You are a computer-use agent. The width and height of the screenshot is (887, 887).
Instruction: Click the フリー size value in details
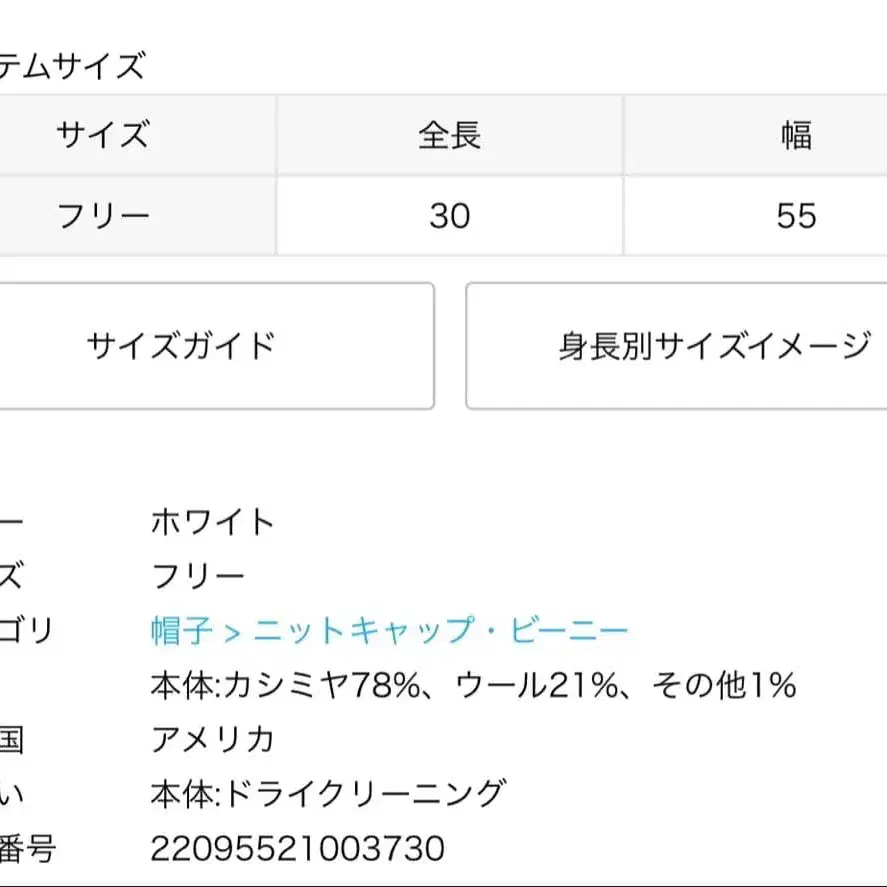[197, 576]
